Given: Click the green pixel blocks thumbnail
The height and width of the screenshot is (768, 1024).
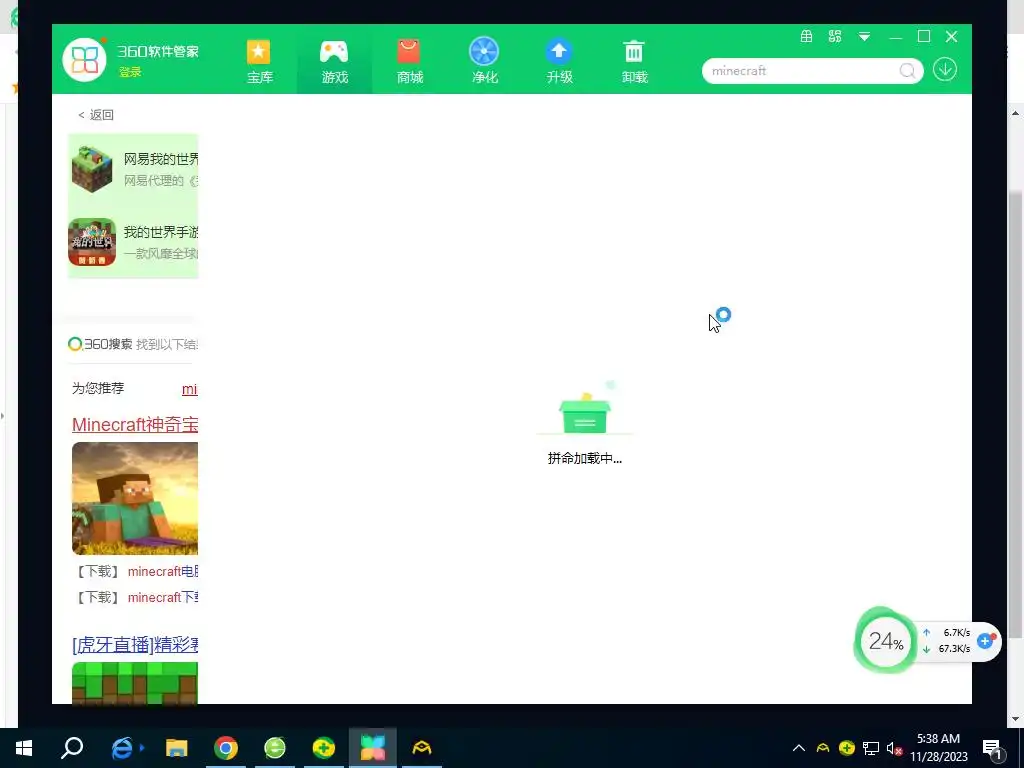Looking at the screenshot, I should click(135, 683).
